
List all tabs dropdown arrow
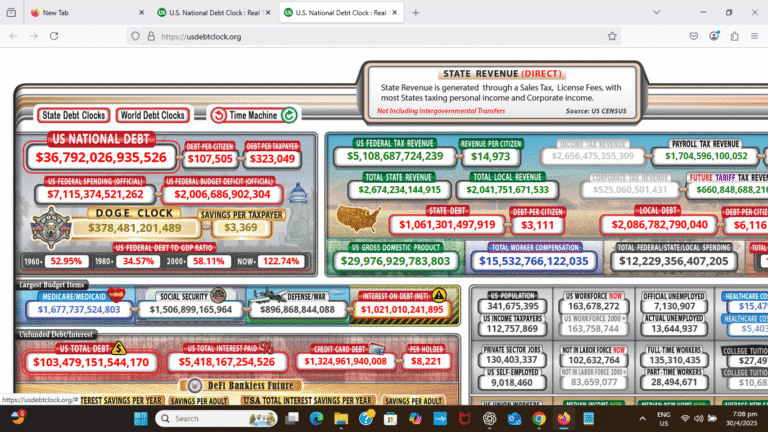tap(656, 13)
